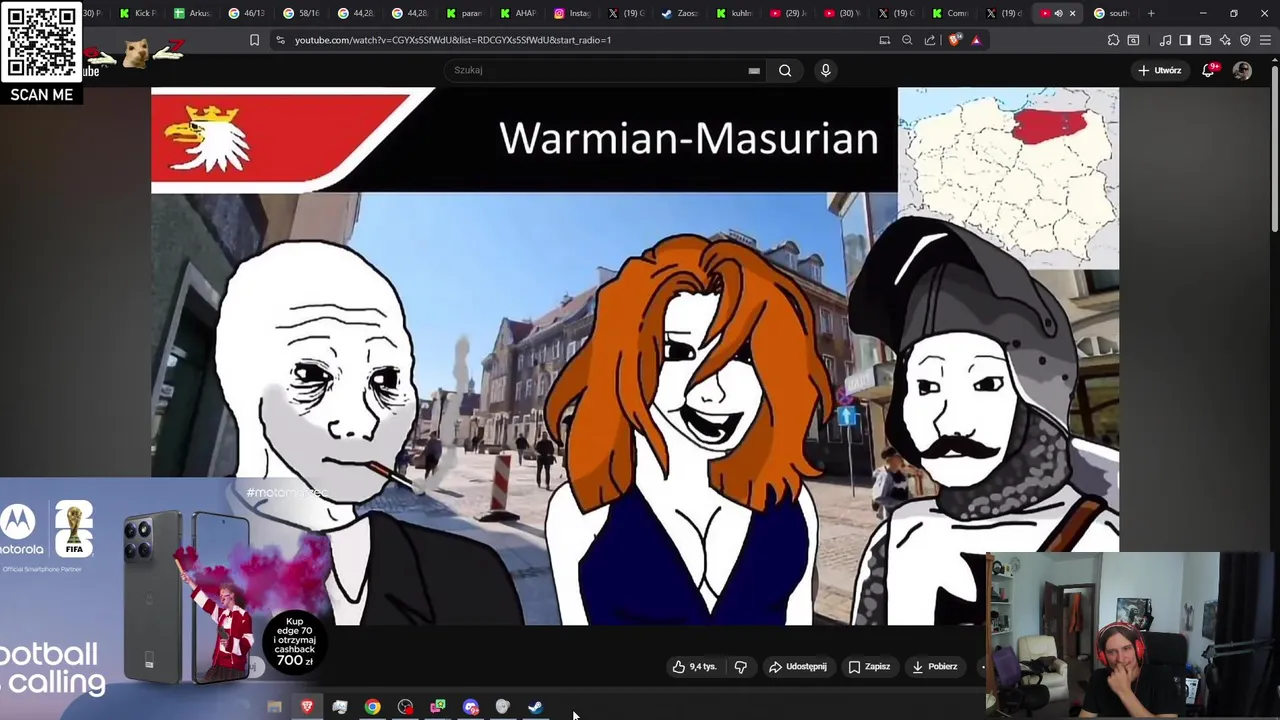Open Google Chrome from the taskbar
Viewport: 1280px width, 720px height.
point(372,707)
